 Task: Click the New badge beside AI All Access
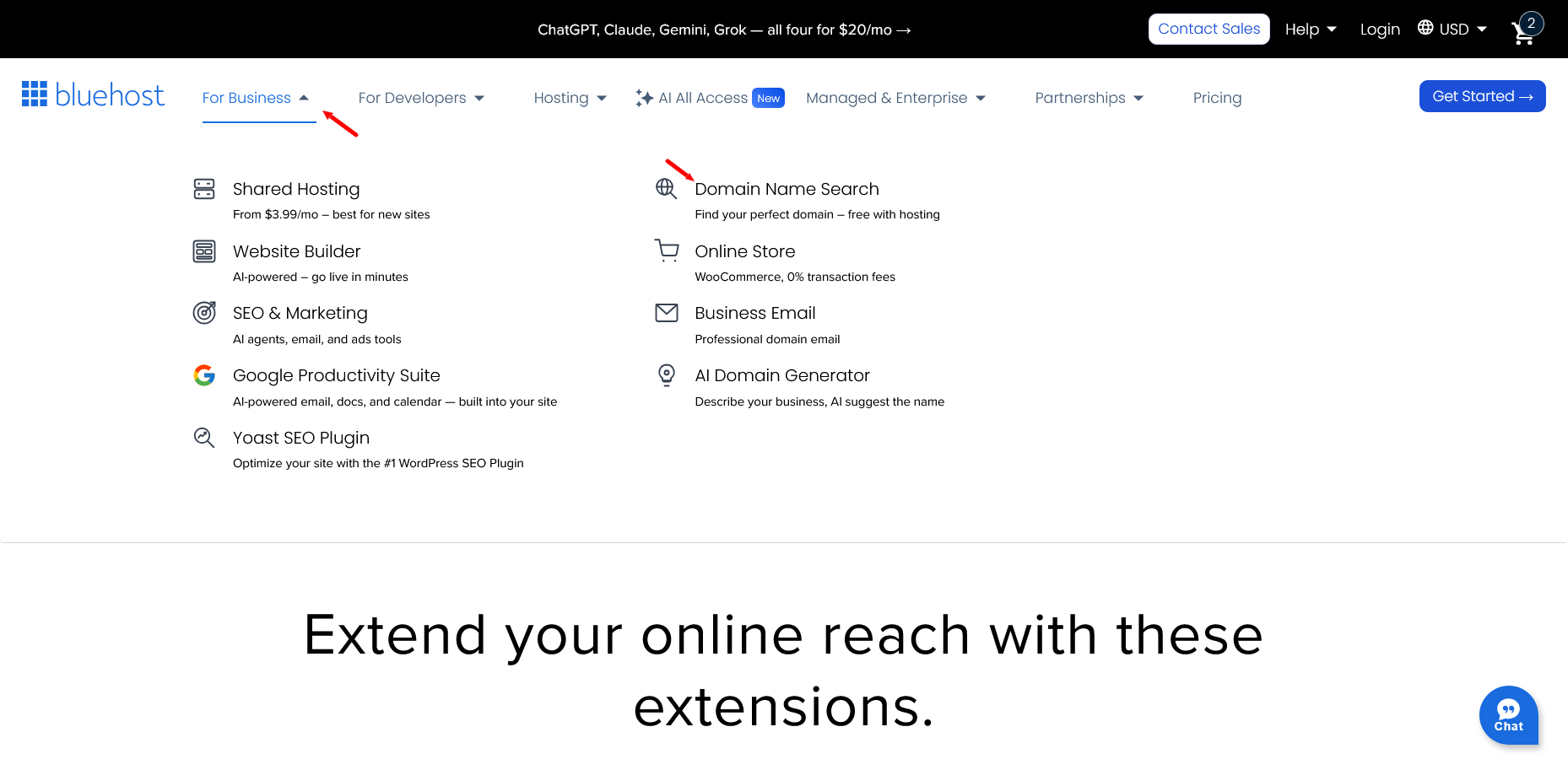[x=769, y=98]
